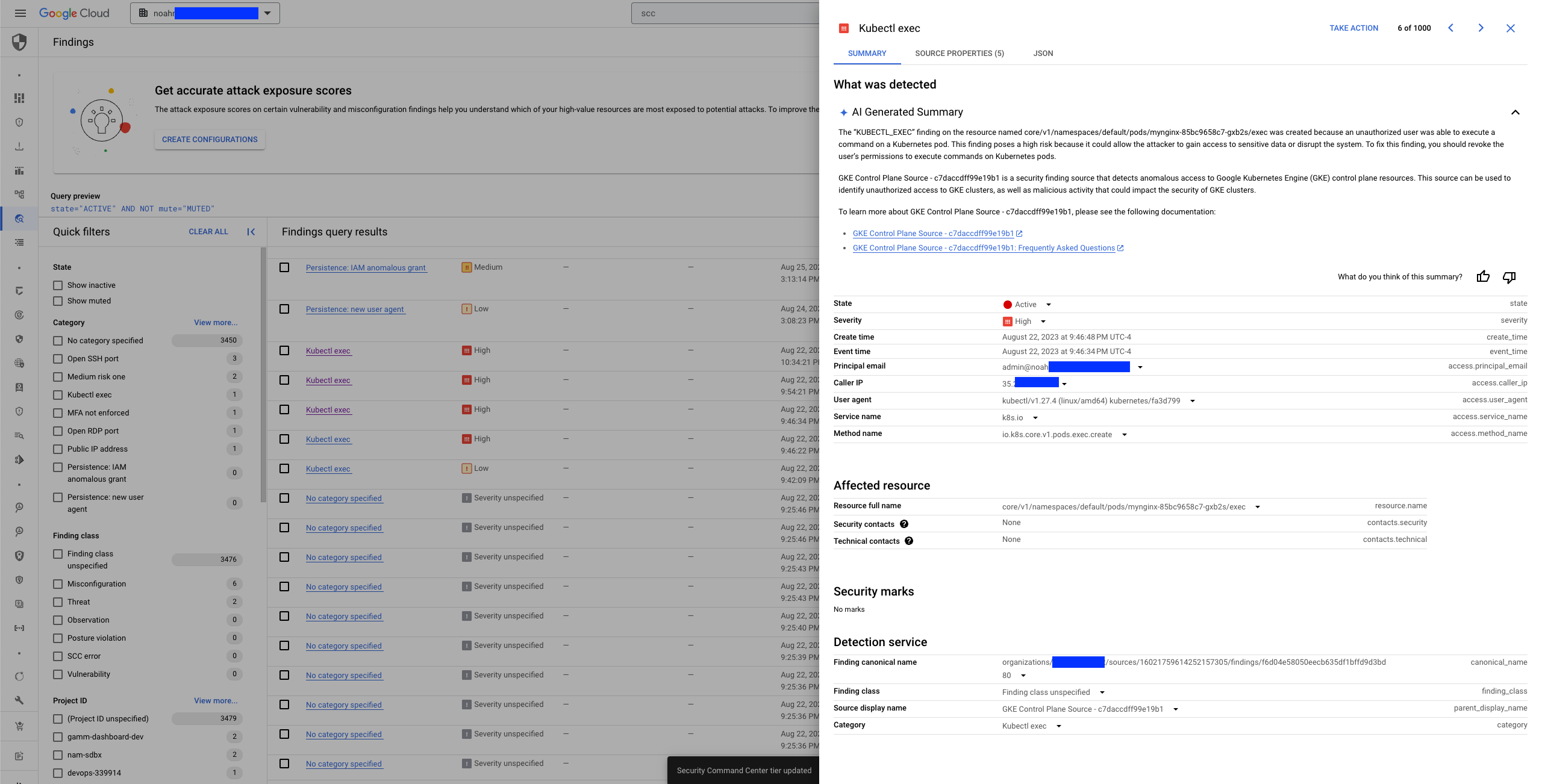1542x784 pixels.
Task: Go to the next finding arrow
Action: 1481,28
